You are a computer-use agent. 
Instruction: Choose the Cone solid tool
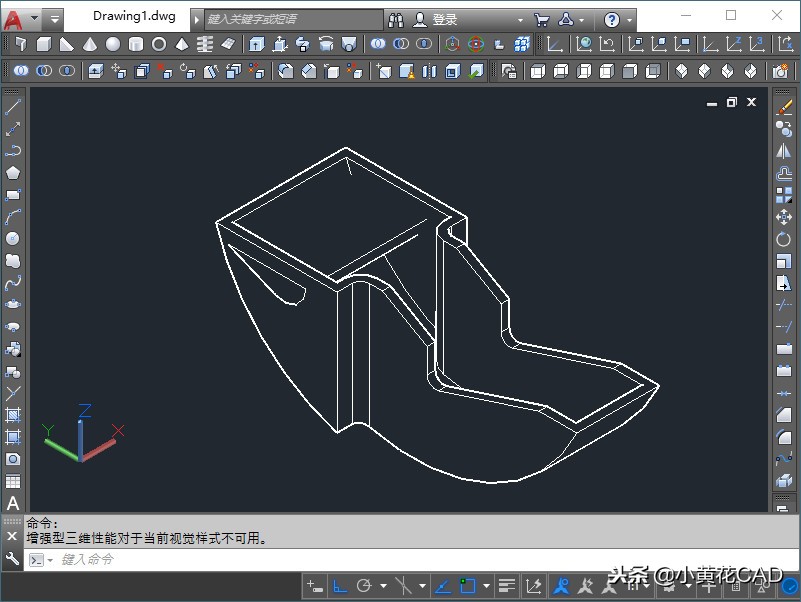click(90, 44)
